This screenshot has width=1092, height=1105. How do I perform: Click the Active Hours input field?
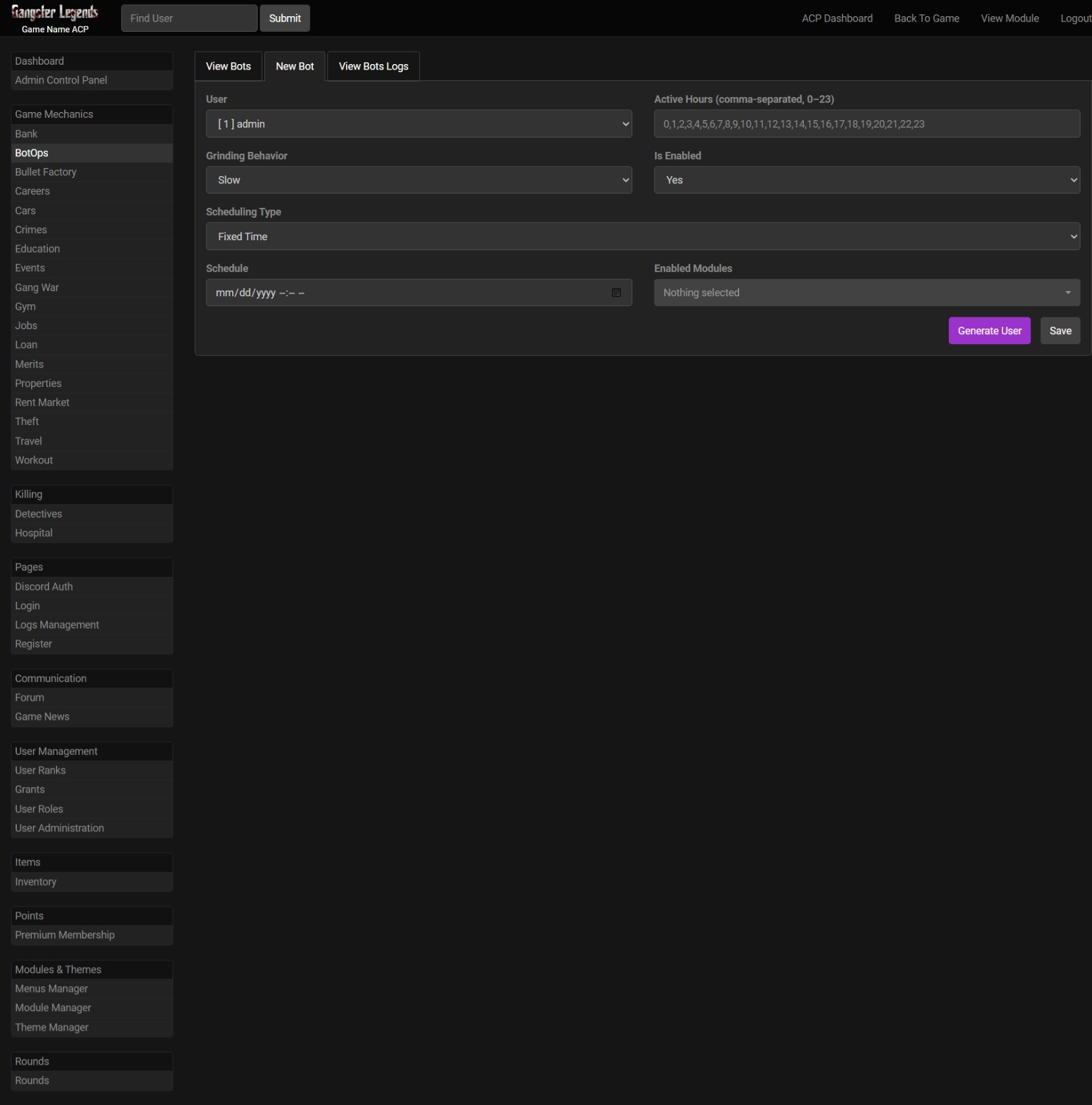(866, 124)
